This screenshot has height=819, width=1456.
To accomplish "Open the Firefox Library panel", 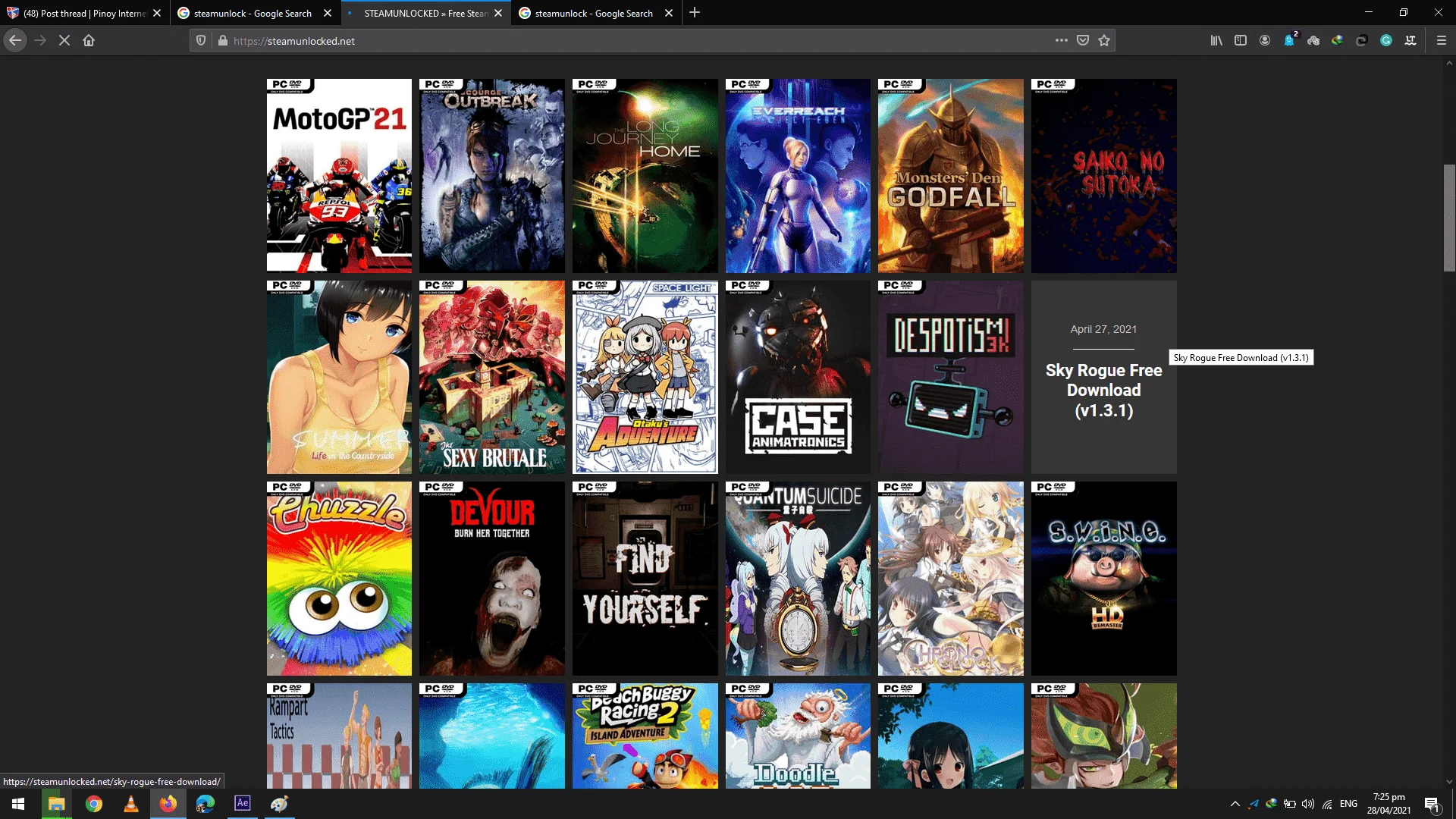I will pyautogui.click(x=1216, y=40).
